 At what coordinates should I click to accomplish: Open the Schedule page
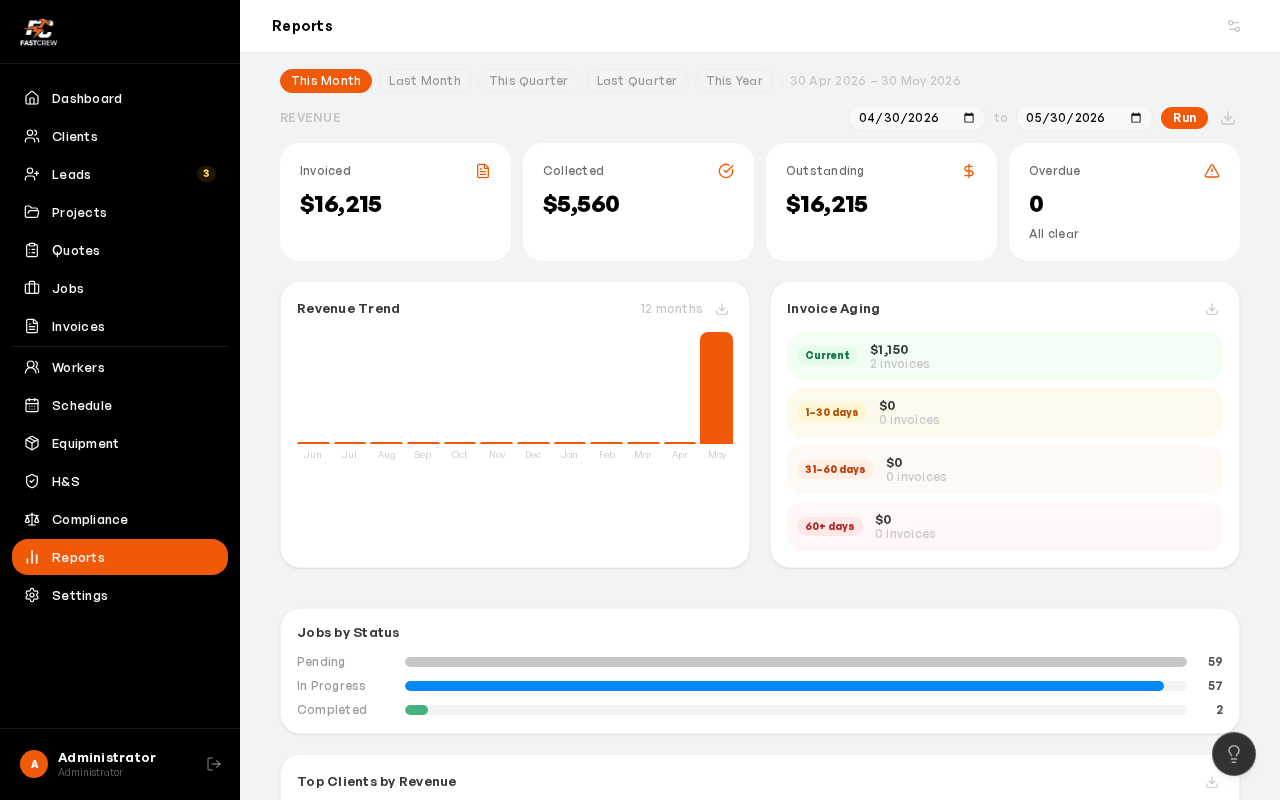point(120,405)
